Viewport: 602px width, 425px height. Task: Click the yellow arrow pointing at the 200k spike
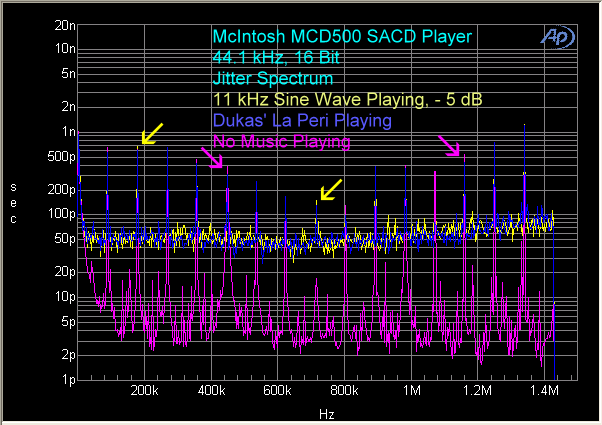(153, 134)
